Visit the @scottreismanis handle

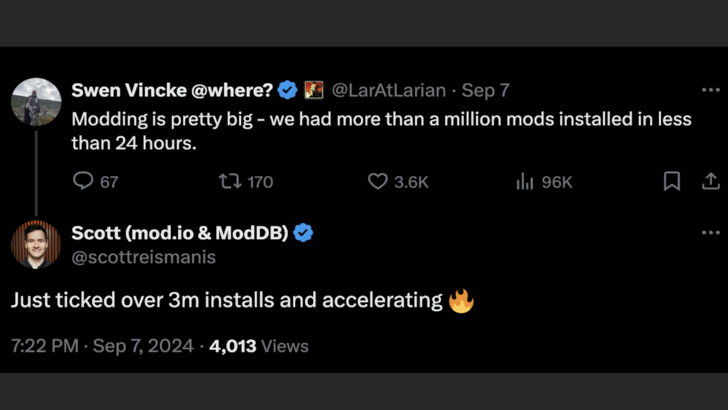[x=144, y=257]
